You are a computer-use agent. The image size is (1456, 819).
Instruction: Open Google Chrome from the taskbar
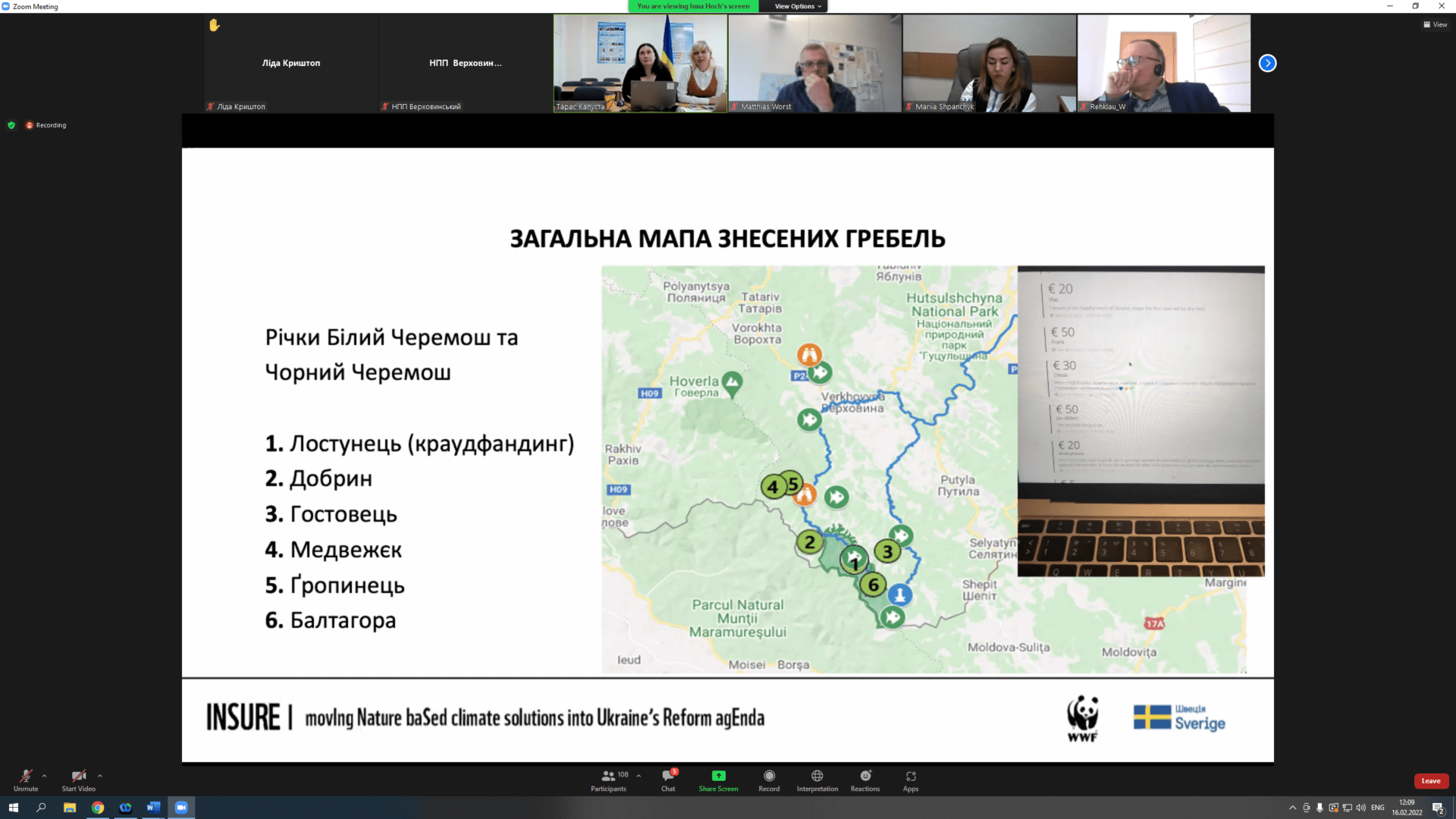(x=98, y=808)
